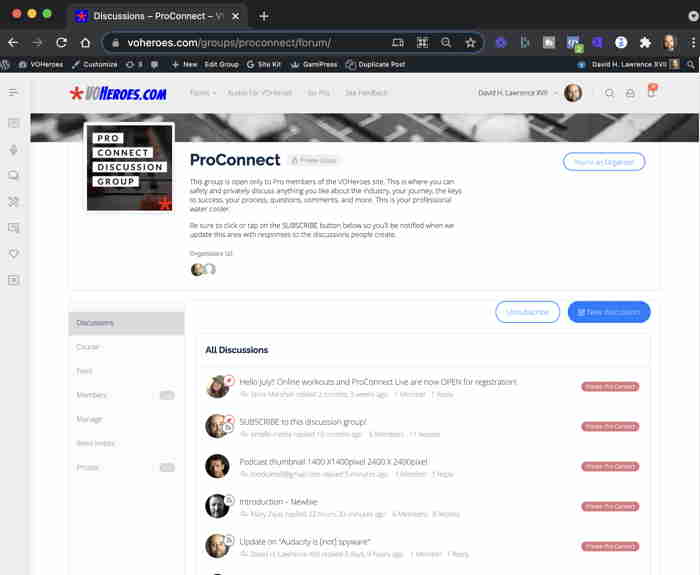The width and height of the screenshot is (700, 575).
Task: Click the Go Pro link in the site header
Action: (318, 93)
